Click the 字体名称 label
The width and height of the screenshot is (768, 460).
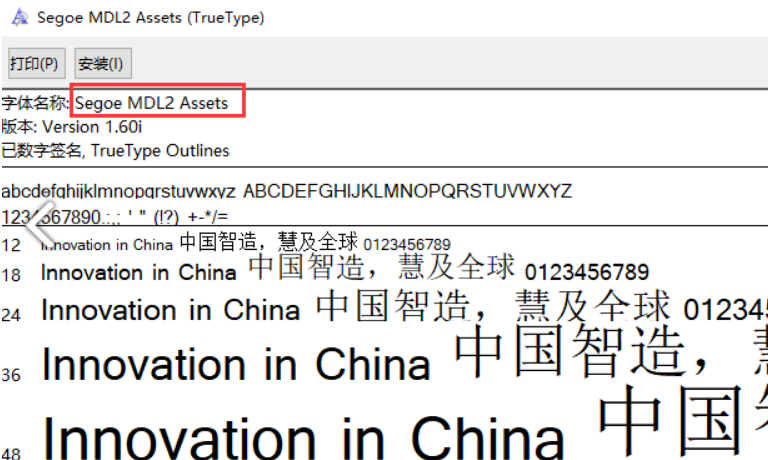pos(35,103)
